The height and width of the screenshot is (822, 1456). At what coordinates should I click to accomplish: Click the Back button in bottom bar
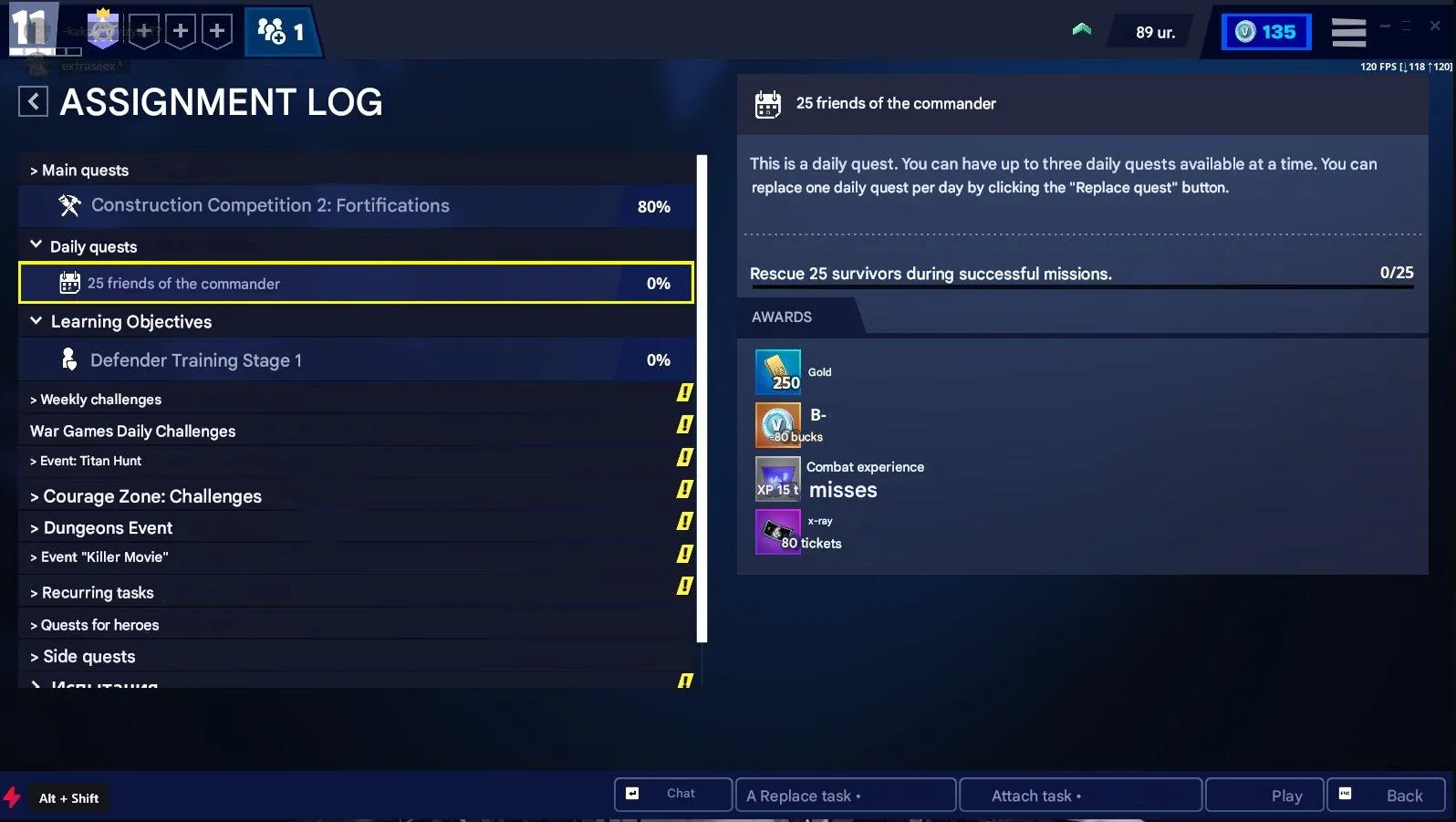pyautogui.click(x=1386, y=795)
